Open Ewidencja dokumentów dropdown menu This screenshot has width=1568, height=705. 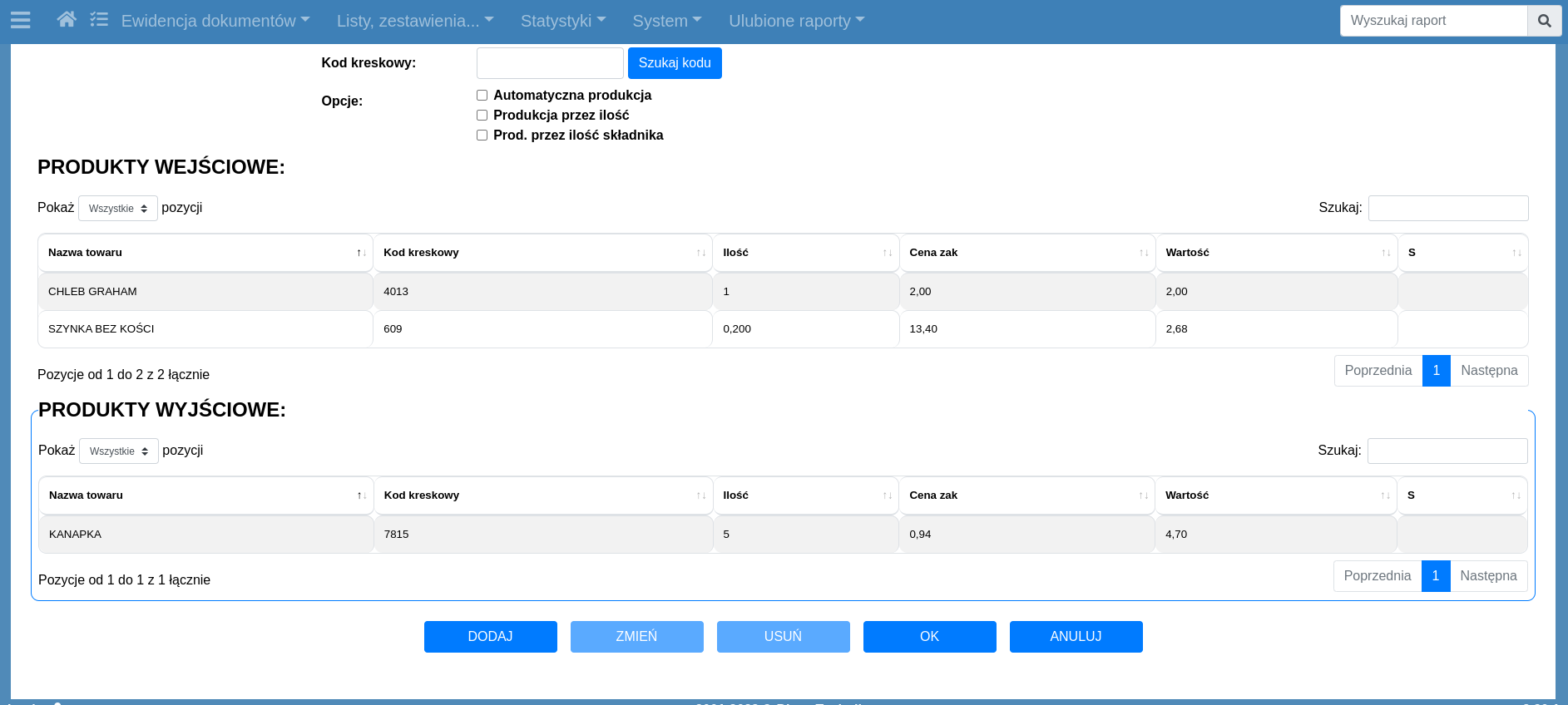tap(215, 21)
